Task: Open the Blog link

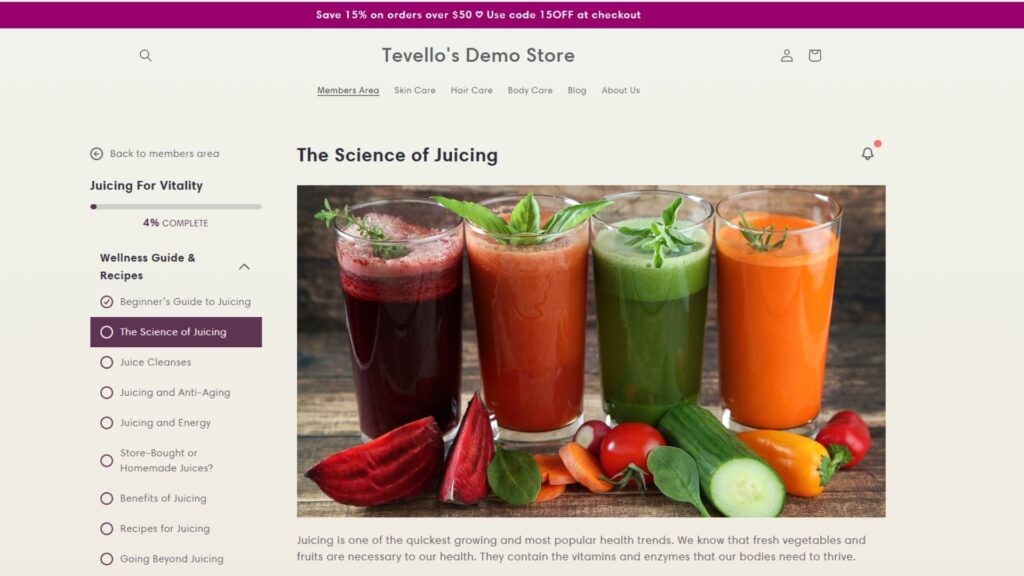Action: click(577, 90)
